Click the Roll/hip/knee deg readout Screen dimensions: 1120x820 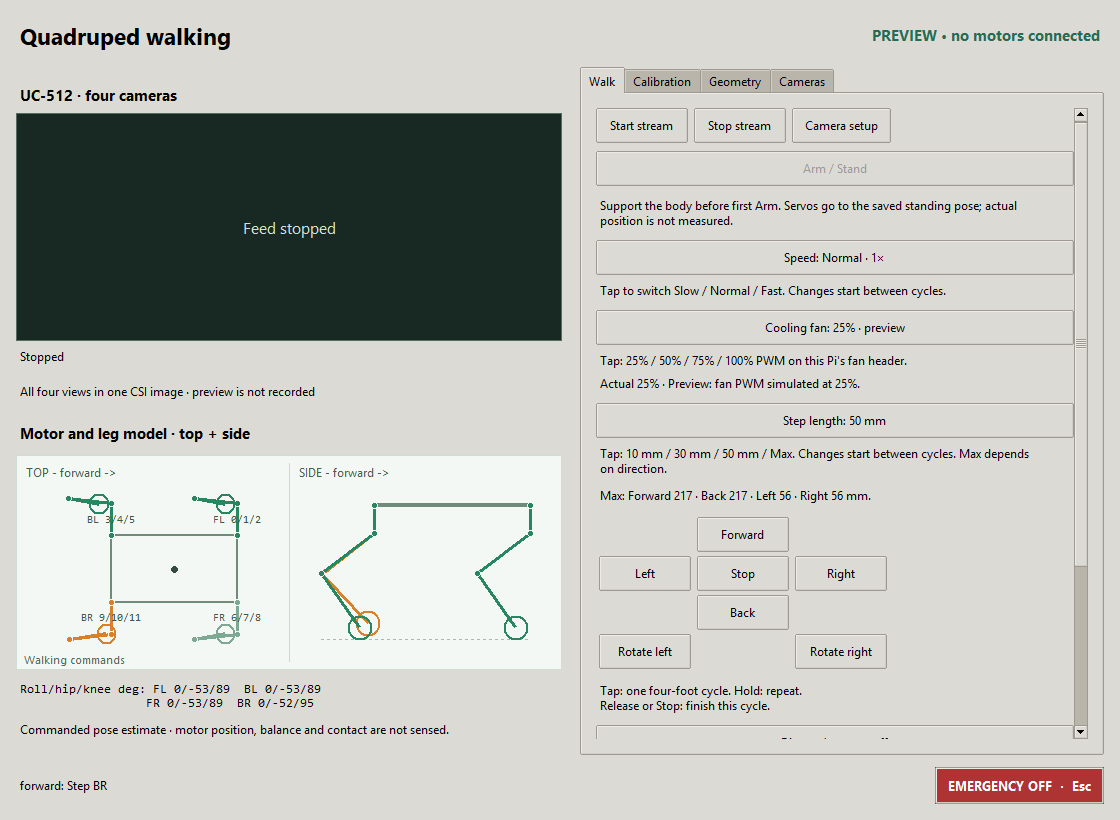point(170,696)
